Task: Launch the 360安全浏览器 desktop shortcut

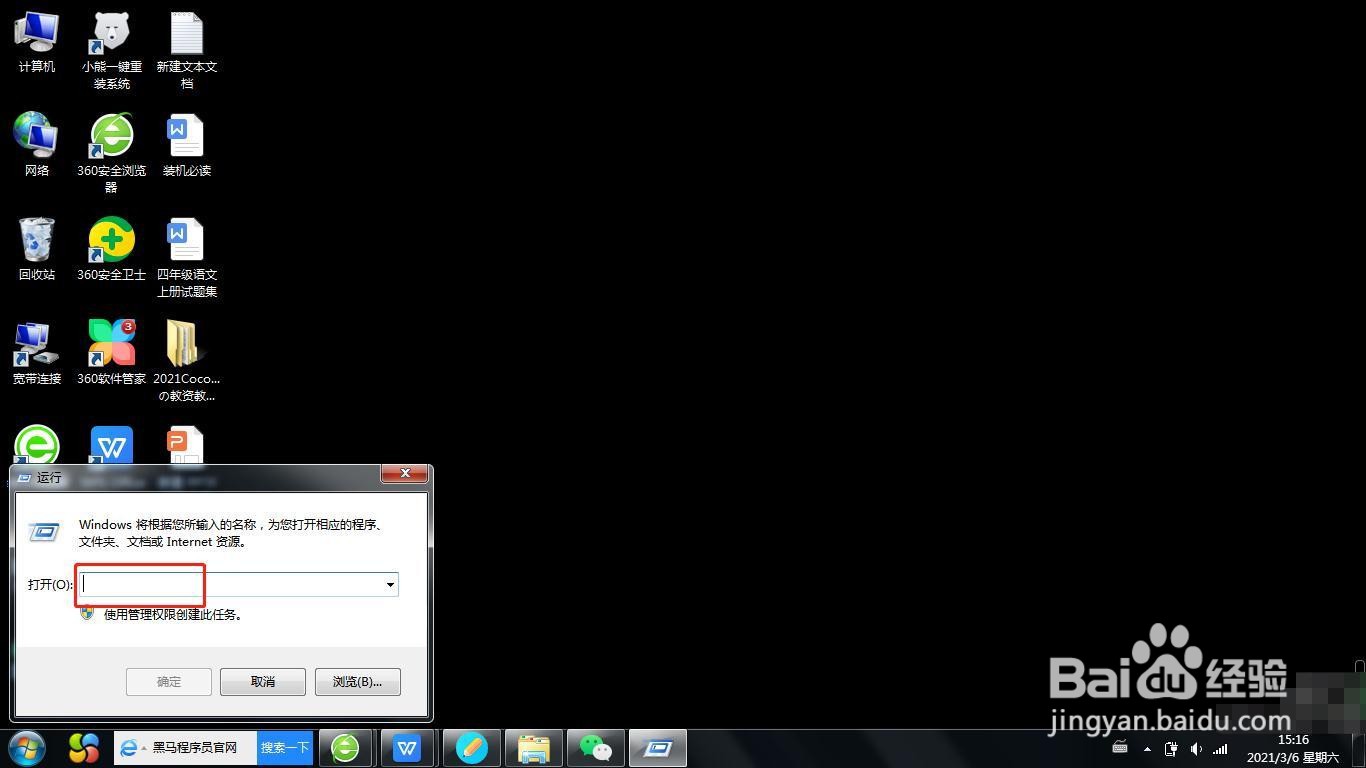Action: [x=112, y=153]
